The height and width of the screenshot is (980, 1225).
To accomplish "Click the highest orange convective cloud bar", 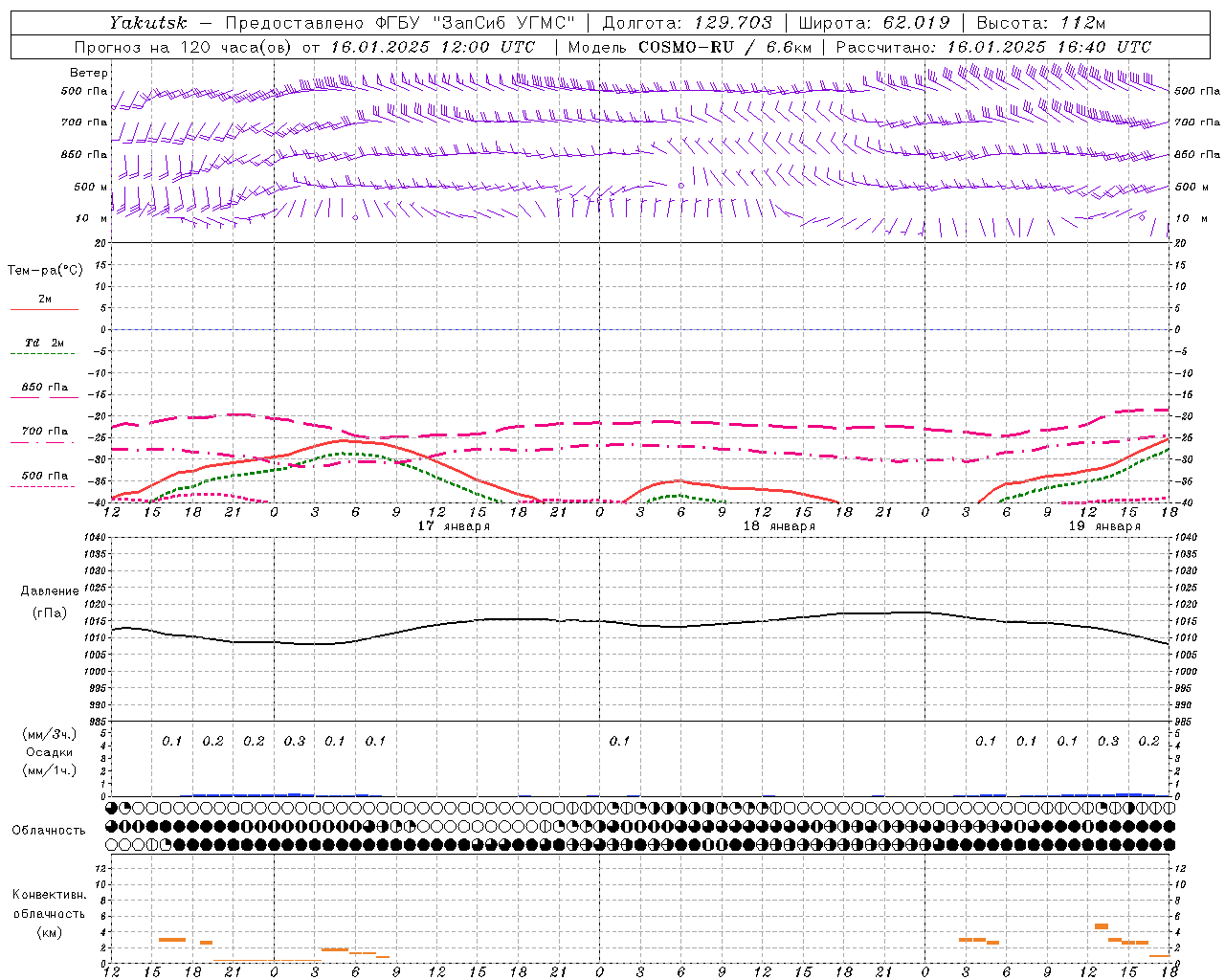I will 1102,926.
